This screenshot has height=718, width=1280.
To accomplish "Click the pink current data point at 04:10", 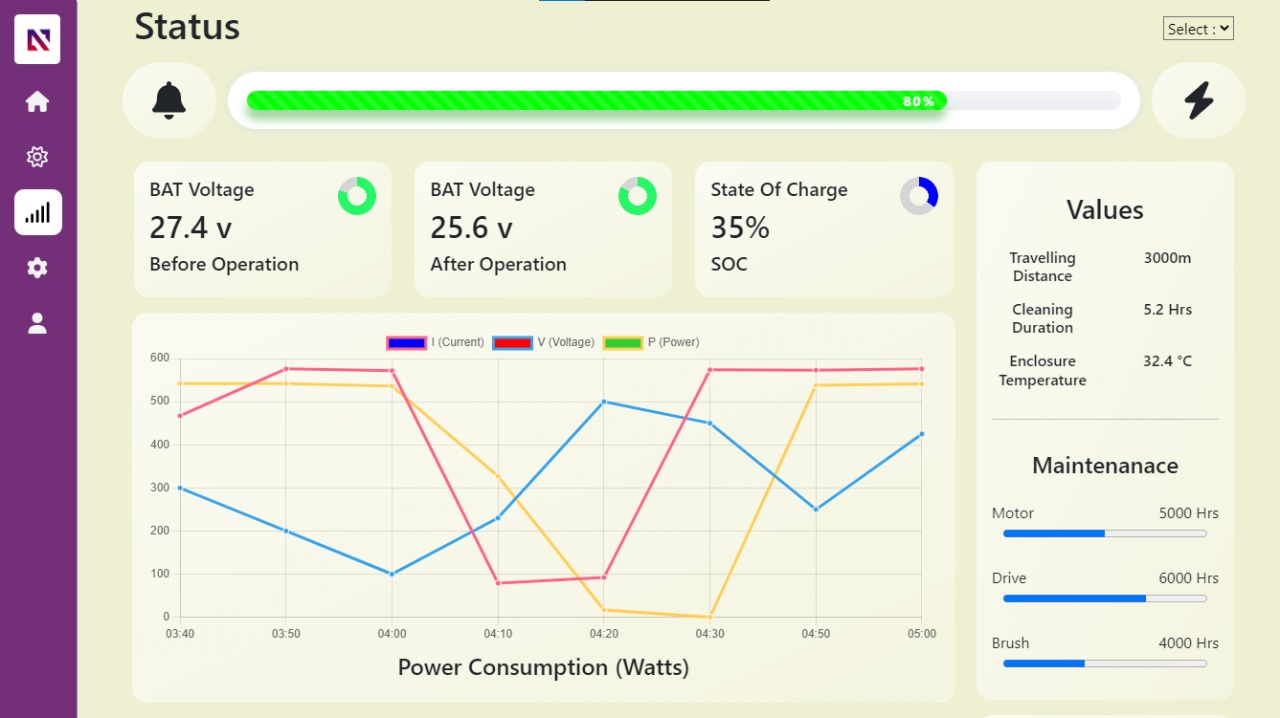I will [x=498, y=583].
